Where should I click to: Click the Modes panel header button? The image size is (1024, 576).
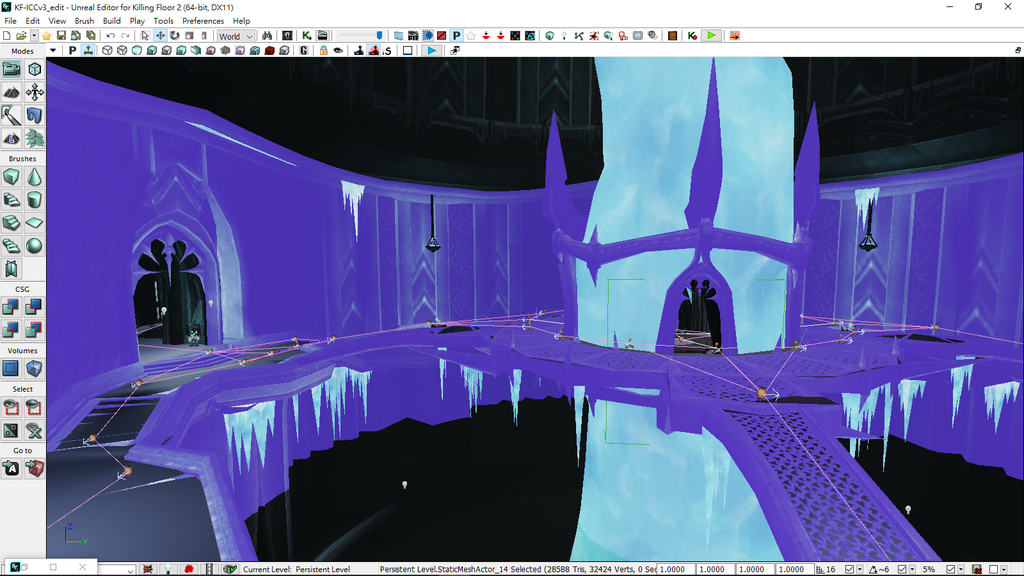click(x=22, y=51)
